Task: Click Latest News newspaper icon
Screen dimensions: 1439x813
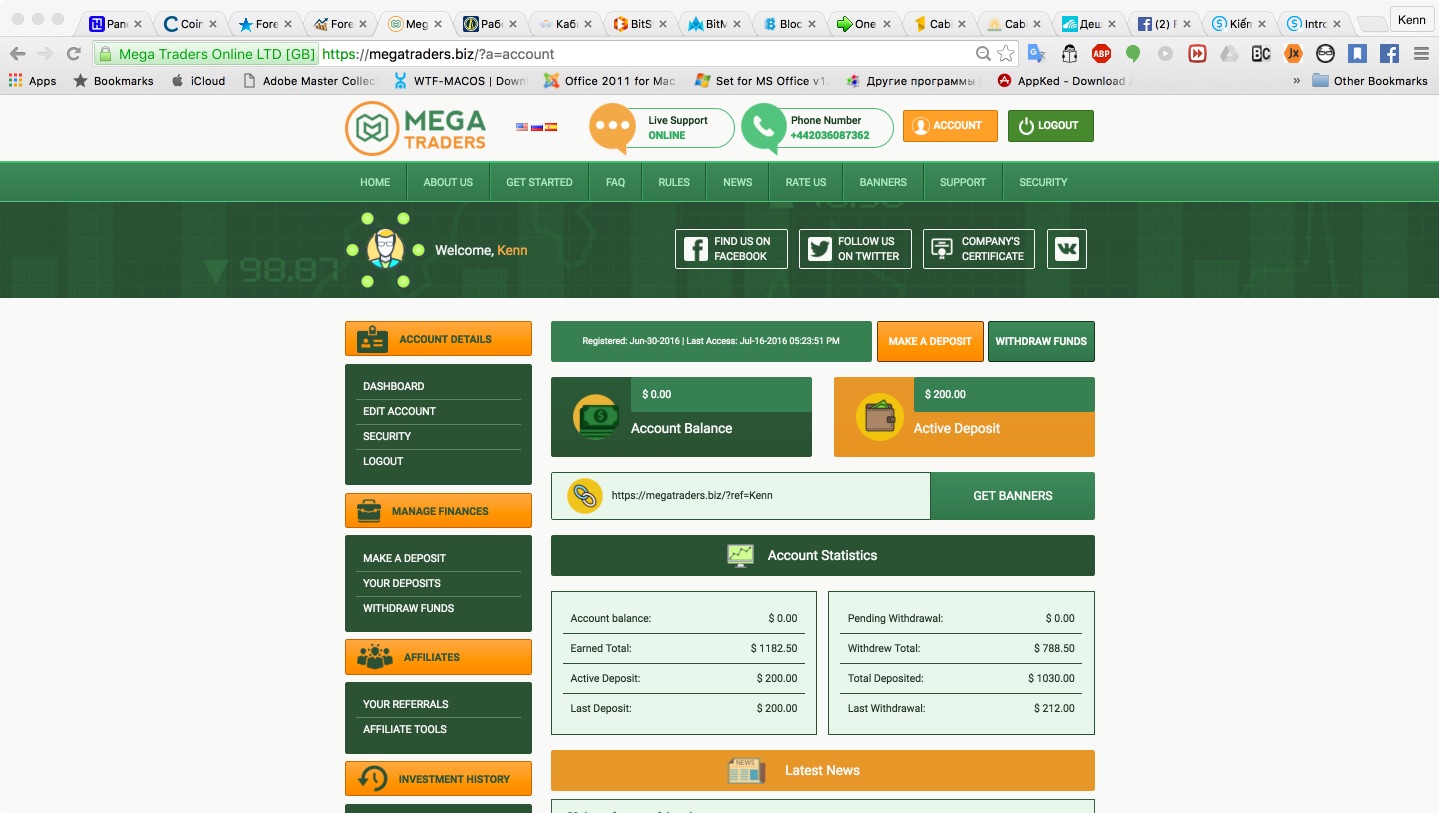Action: click(x=746, y=770)
